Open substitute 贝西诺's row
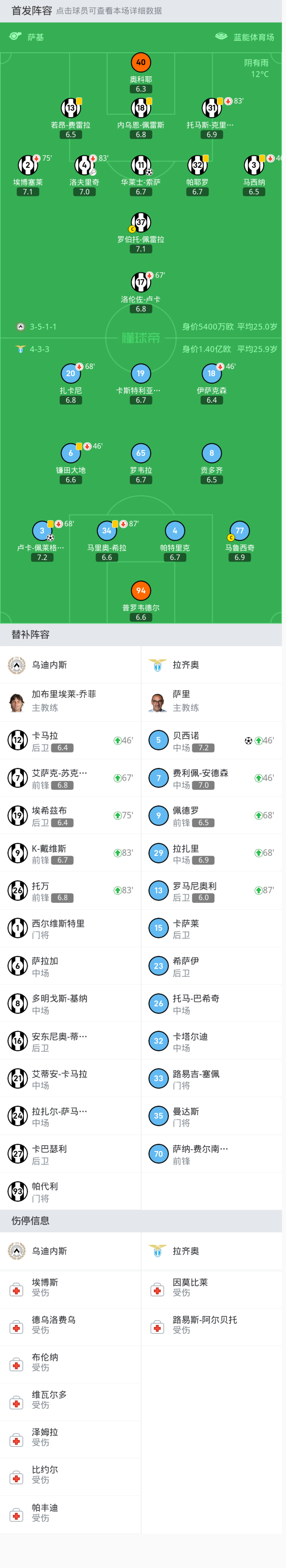The width and height of the screenshot is (286, 1568). (211, 741)
